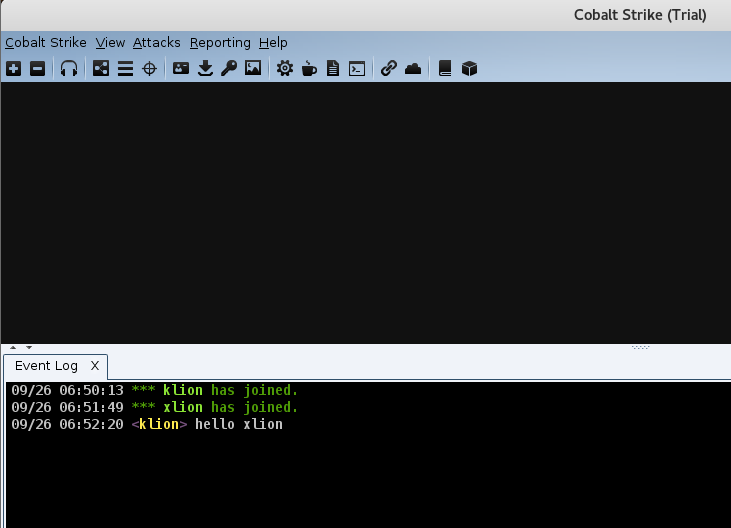The height and width of the screenshot is (528, 731).
Task: Open the Cobalt Strike menu
Action: click(x=46, y=43)
